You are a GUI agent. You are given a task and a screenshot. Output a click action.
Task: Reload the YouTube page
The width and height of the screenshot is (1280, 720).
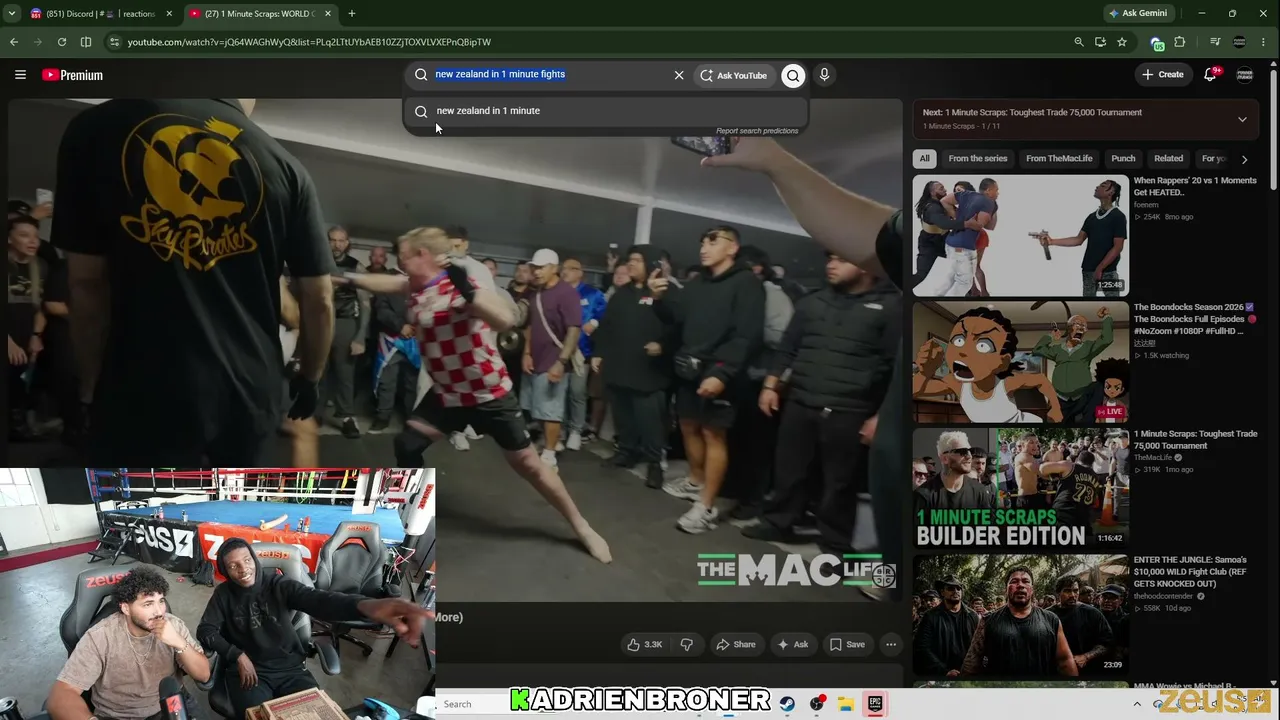[62, 42]
